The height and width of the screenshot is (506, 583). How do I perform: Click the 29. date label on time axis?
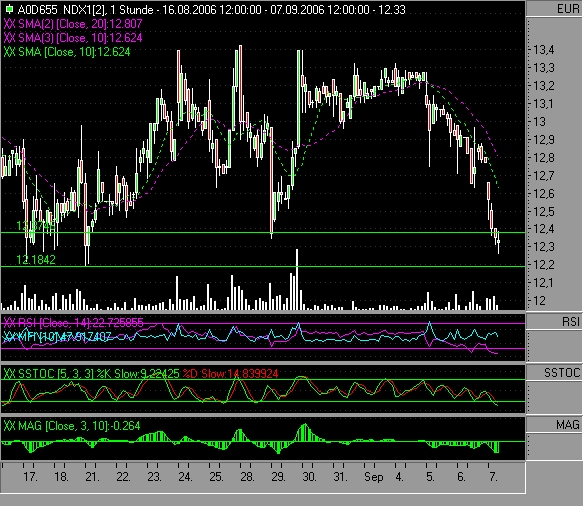(x=278, y=477)
